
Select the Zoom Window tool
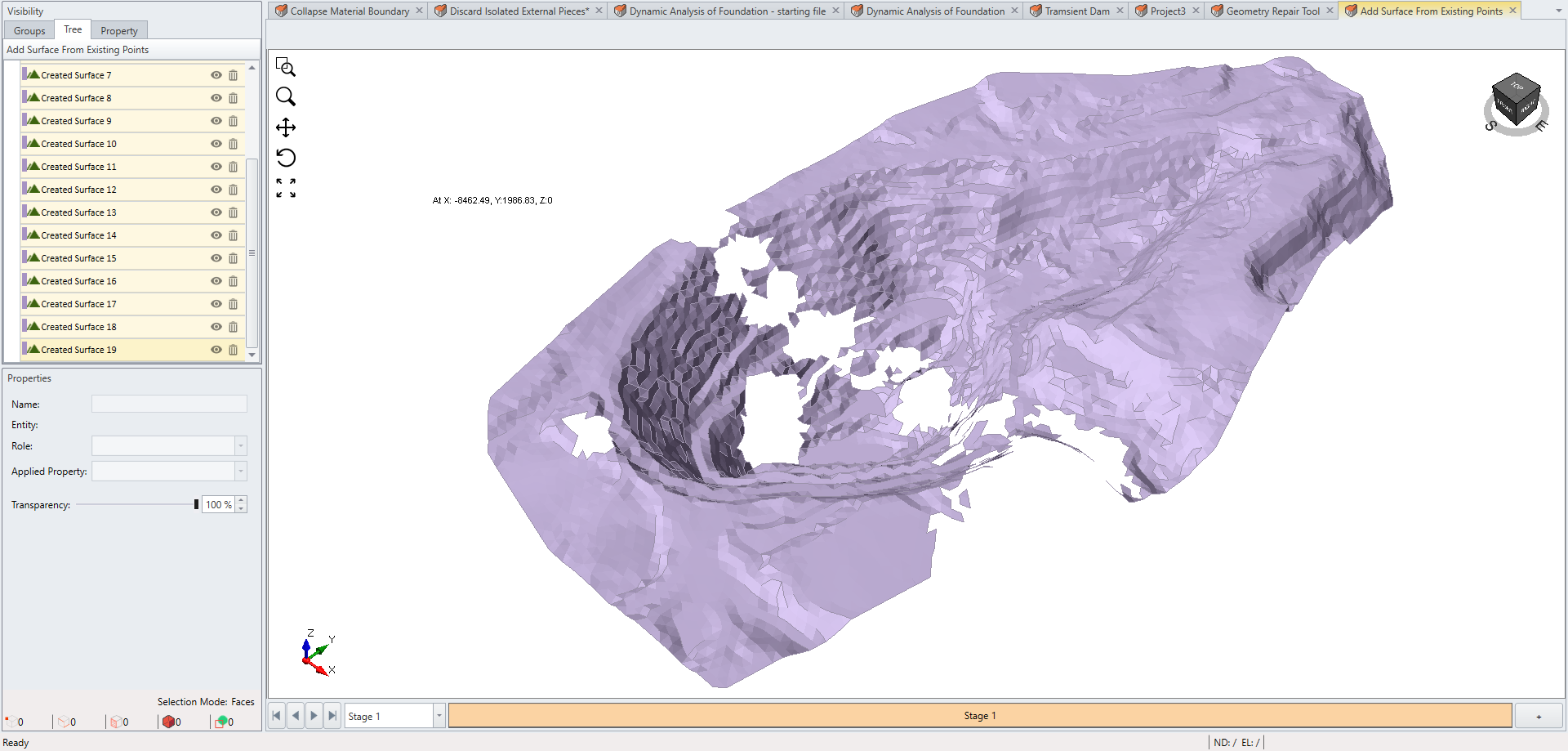click(286, 67)
